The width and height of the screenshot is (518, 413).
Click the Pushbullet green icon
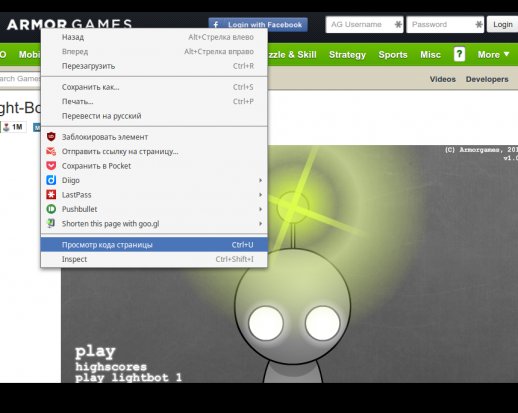pos(51,209)
